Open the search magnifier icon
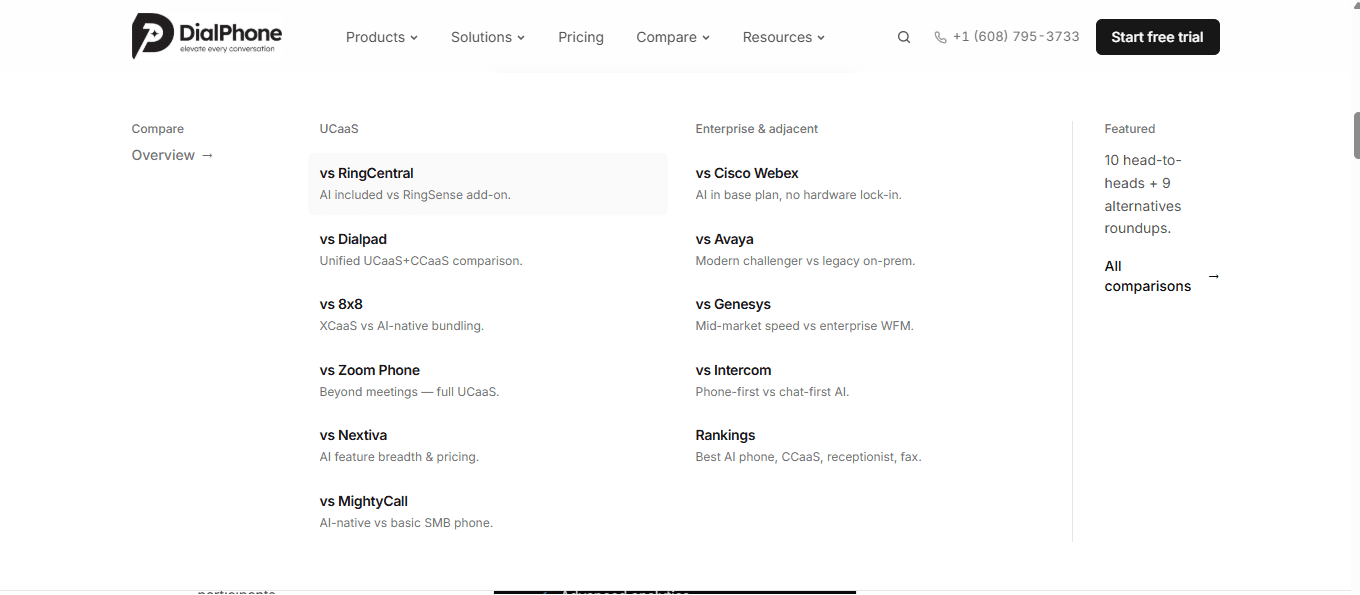 (x=904, y=37)
